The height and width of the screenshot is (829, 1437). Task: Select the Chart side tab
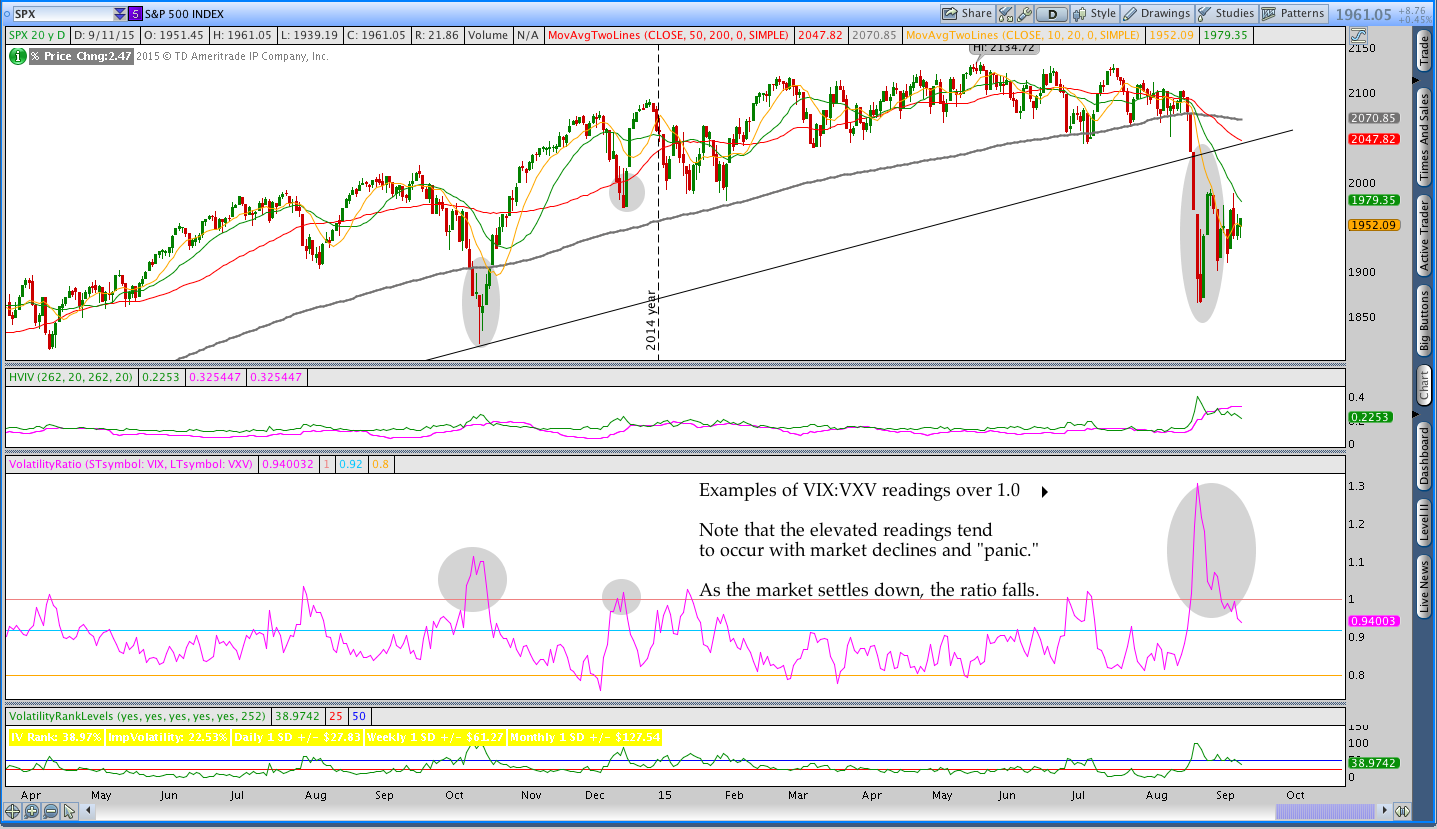[1425, 385]
